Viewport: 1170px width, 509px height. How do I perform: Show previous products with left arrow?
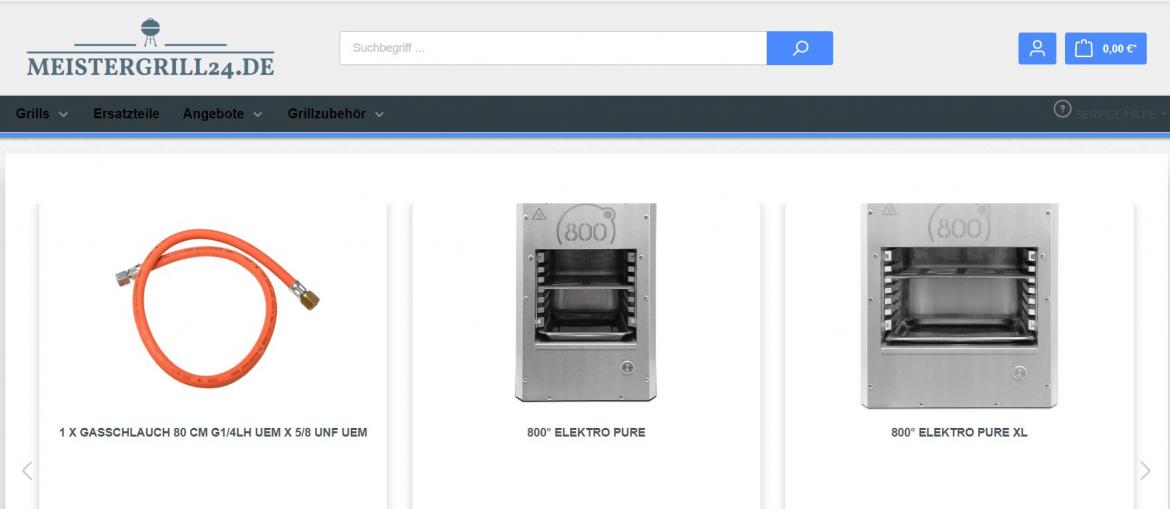[27, 470]
